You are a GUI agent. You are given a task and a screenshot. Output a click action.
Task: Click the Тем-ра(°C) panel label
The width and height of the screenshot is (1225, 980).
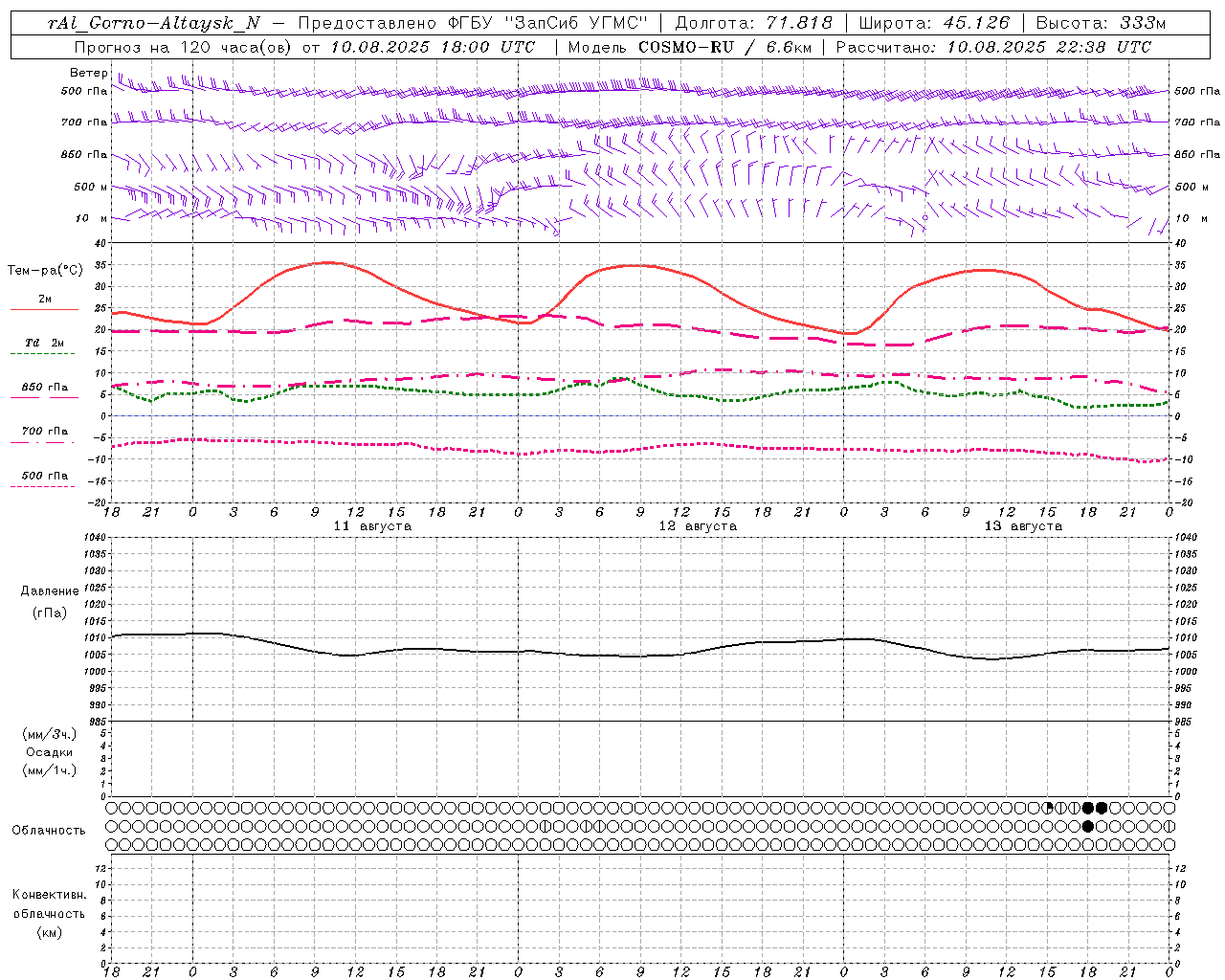click(45, 271)
